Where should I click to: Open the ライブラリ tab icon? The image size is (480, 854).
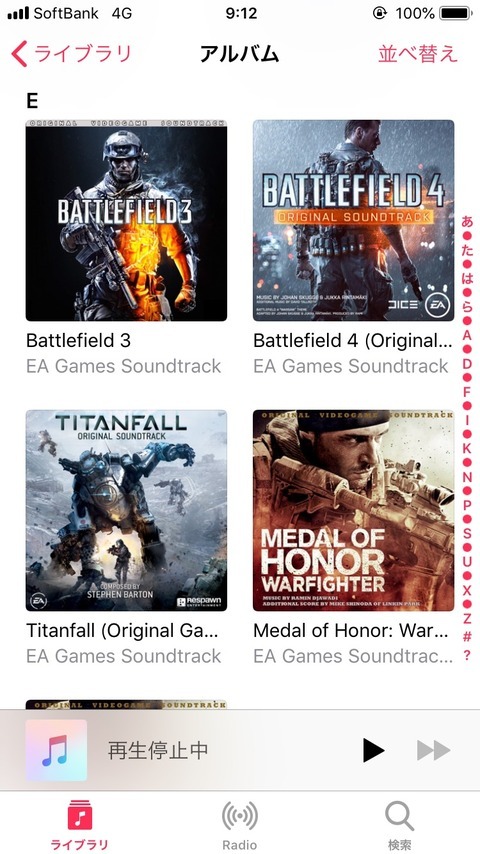tap(80, 817)
